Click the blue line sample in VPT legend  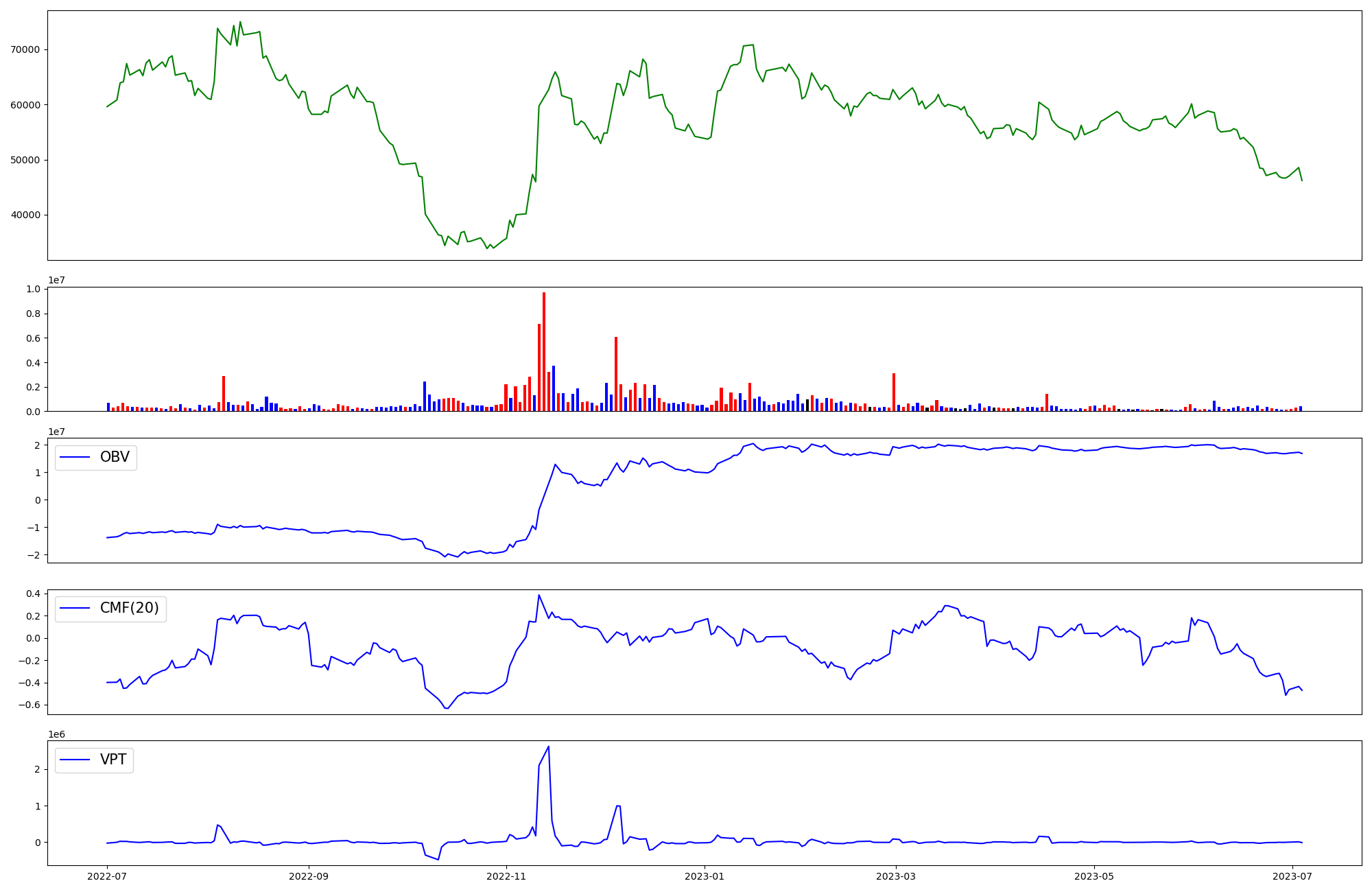tap(75, 760)
